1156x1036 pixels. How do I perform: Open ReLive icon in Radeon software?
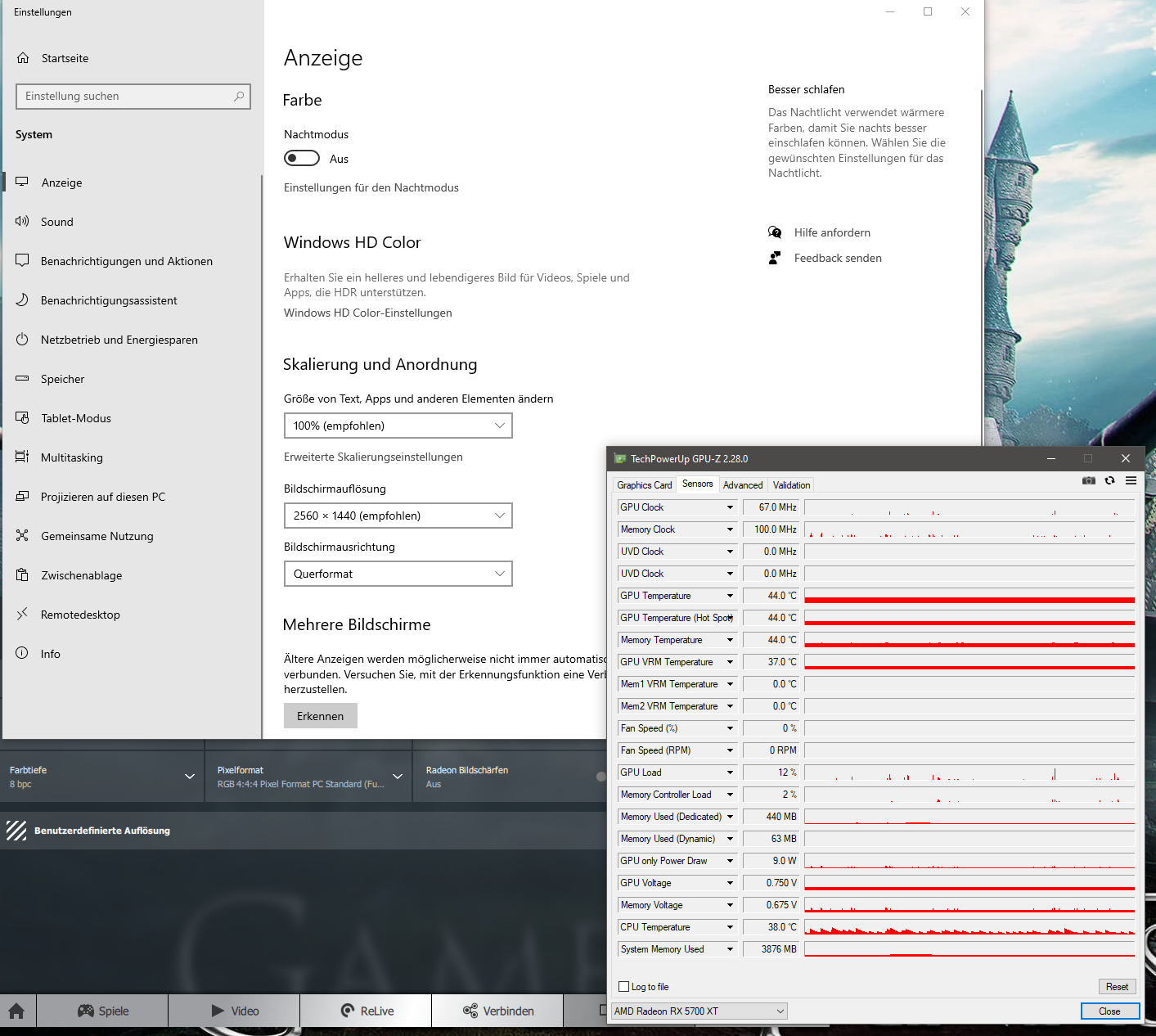pyautogui.click(x=348, y=1011)
